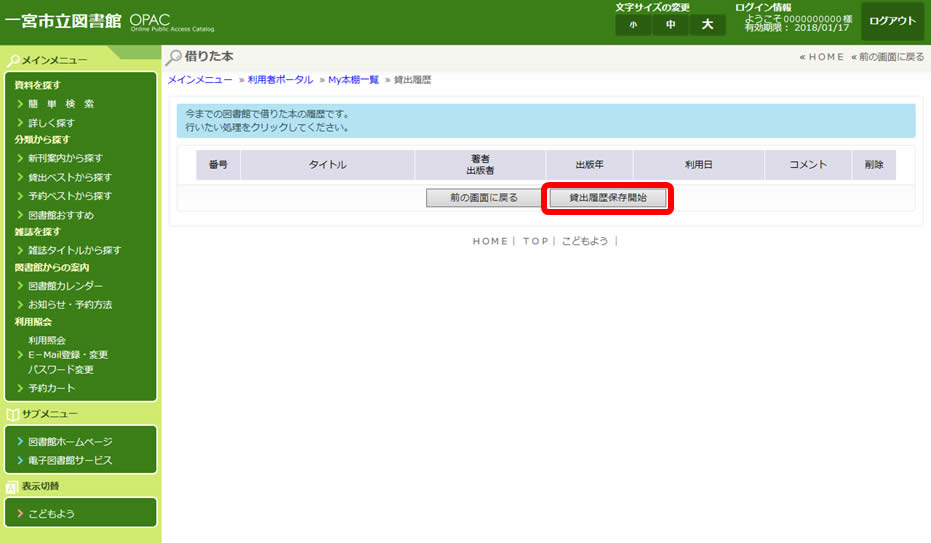Click the コメント column header
The image size is (931, 543).
coord(808,164)
